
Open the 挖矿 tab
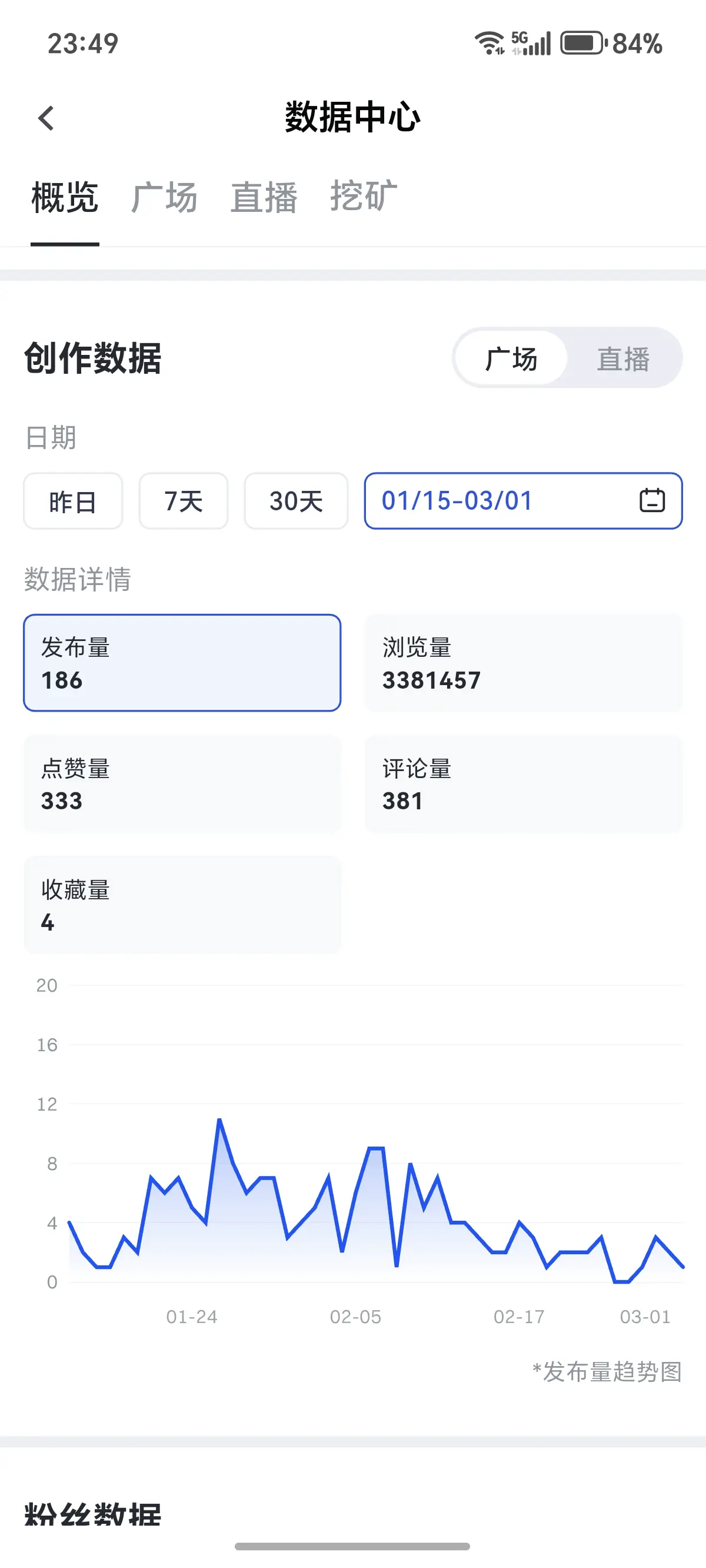[x=364, y=196]
